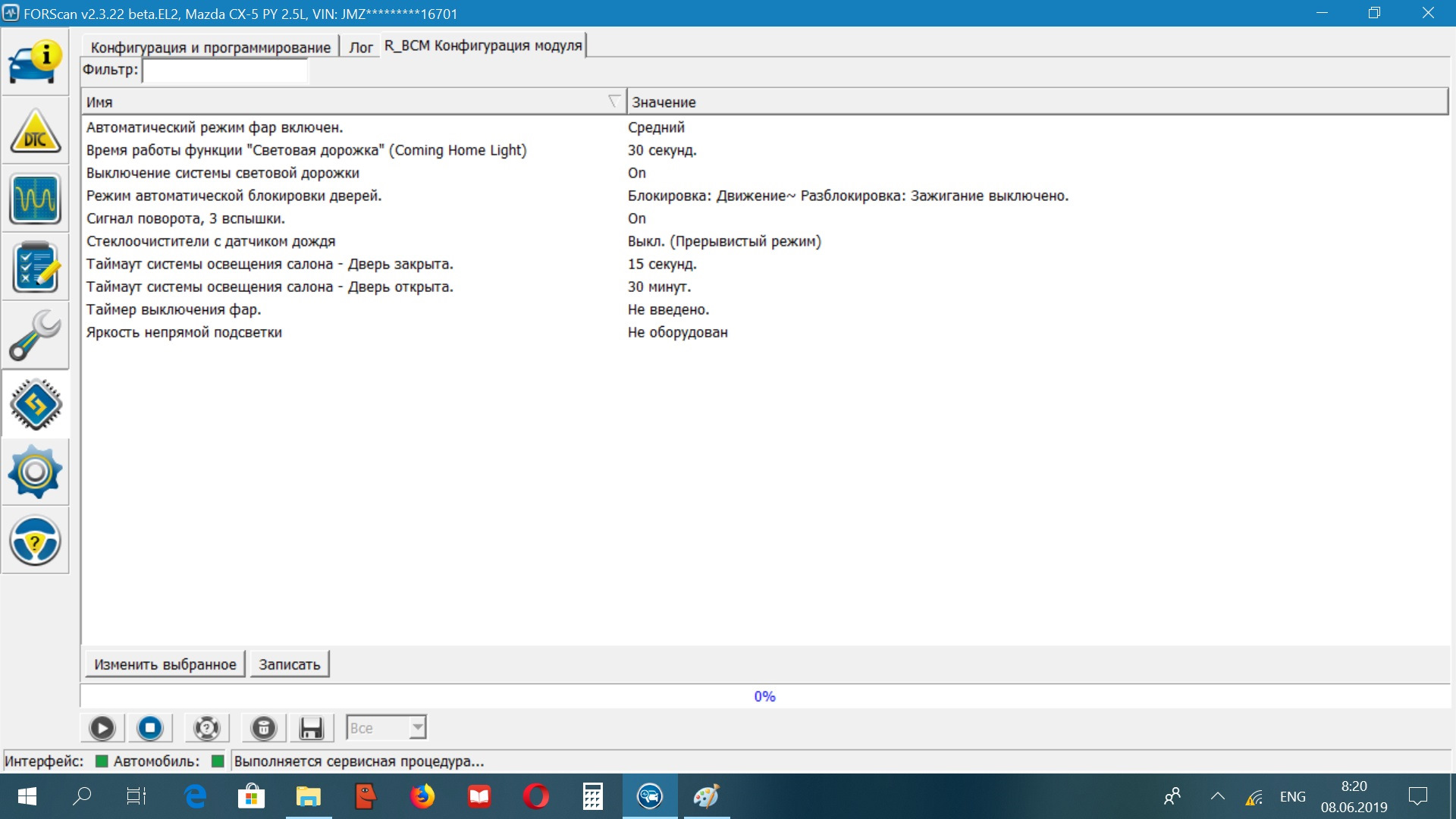Viewport: 1456px width, 819px height.
Task: Expand the "Все" dropdown list
Action: [417, 728]
